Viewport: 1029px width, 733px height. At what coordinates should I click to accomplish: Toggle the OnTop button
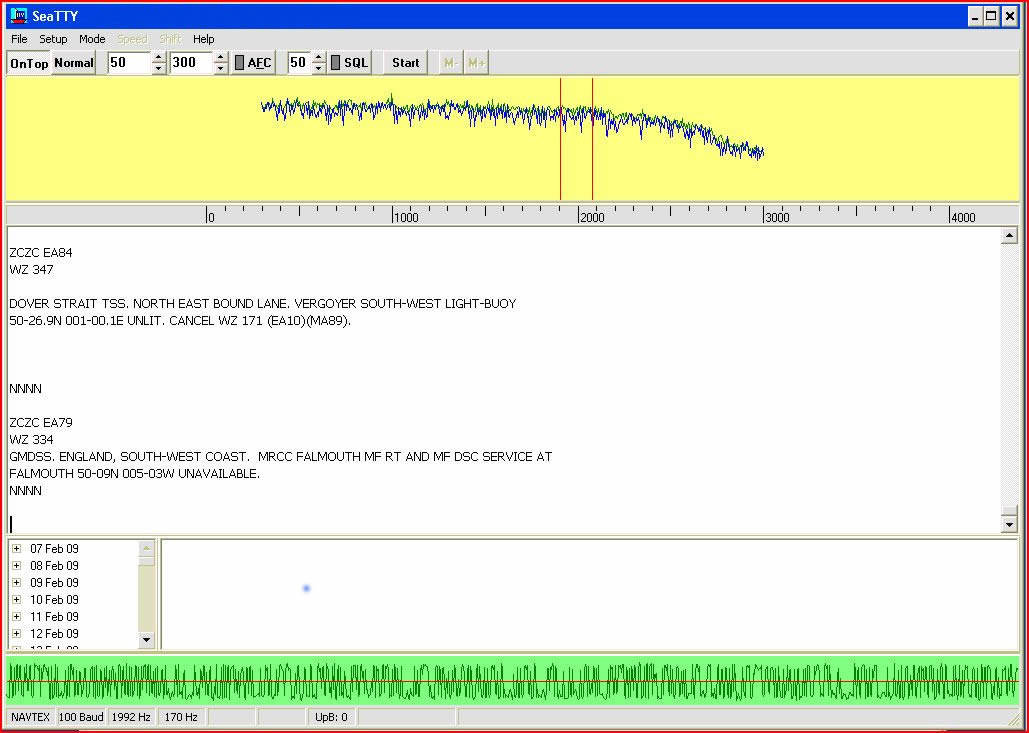29,63
